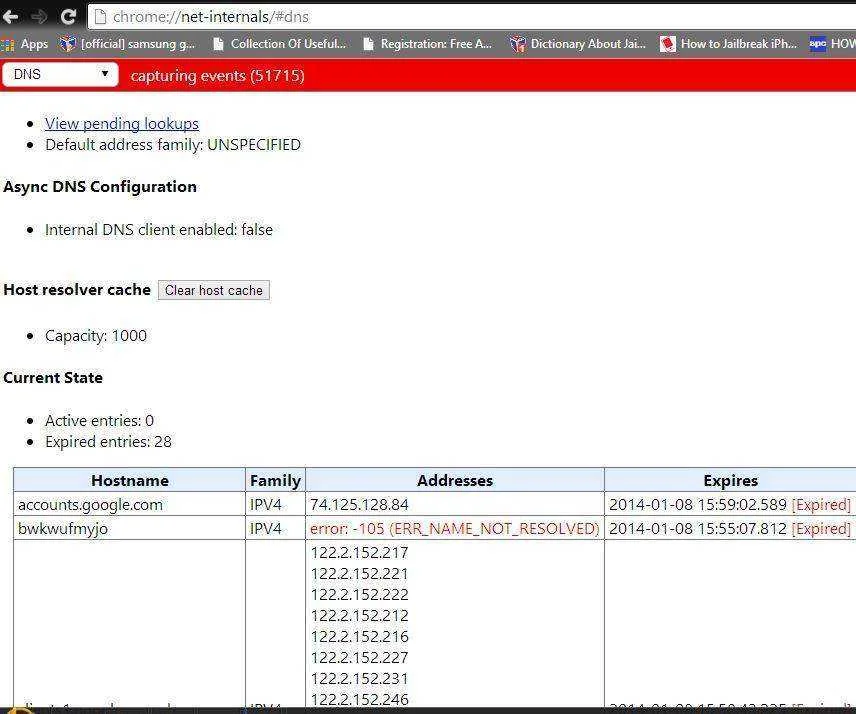Viewport: 856px width, 714px height.
Task: Select the 'Active entries: 0' line
Action: tap(99, 421)
